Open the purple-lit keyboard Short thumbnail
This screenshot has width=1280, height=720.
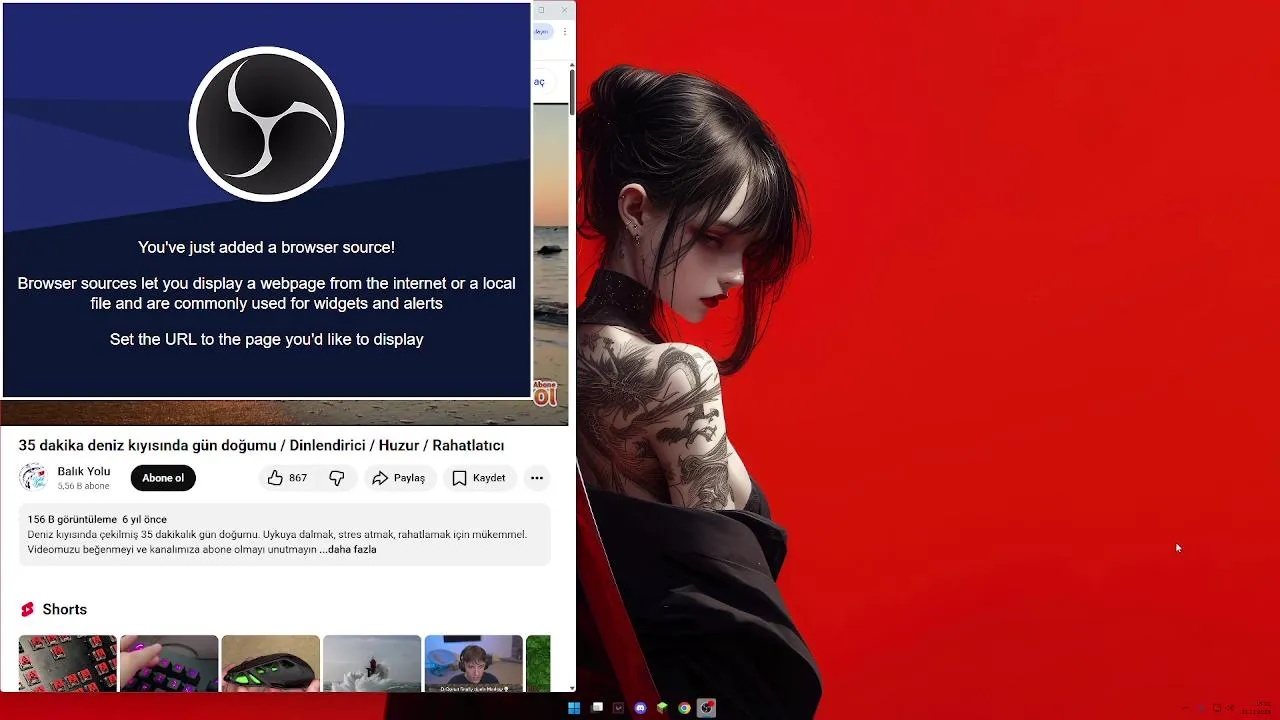(x=169, y=663)
